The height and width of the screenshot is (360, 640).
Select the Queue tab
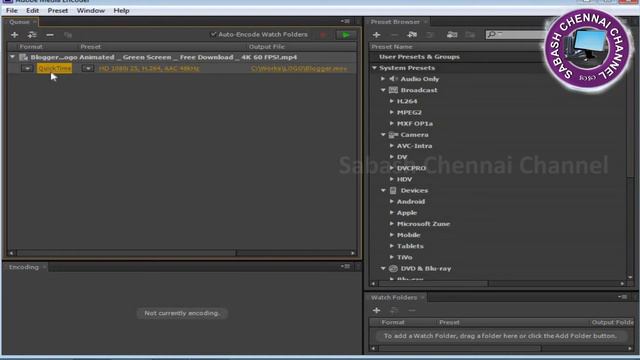tap(19, 22)
